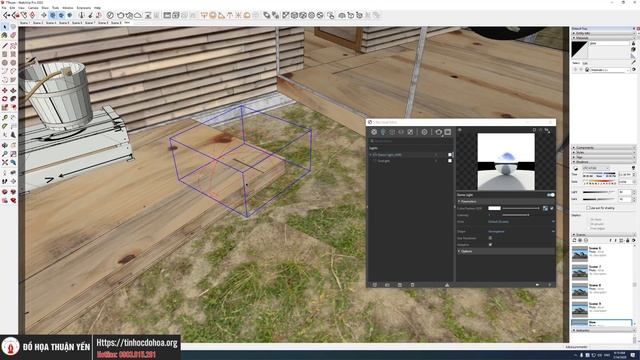The image size is (640, 360).
Task: Adjust Shadows Light slider
Action: coord(599,192)
